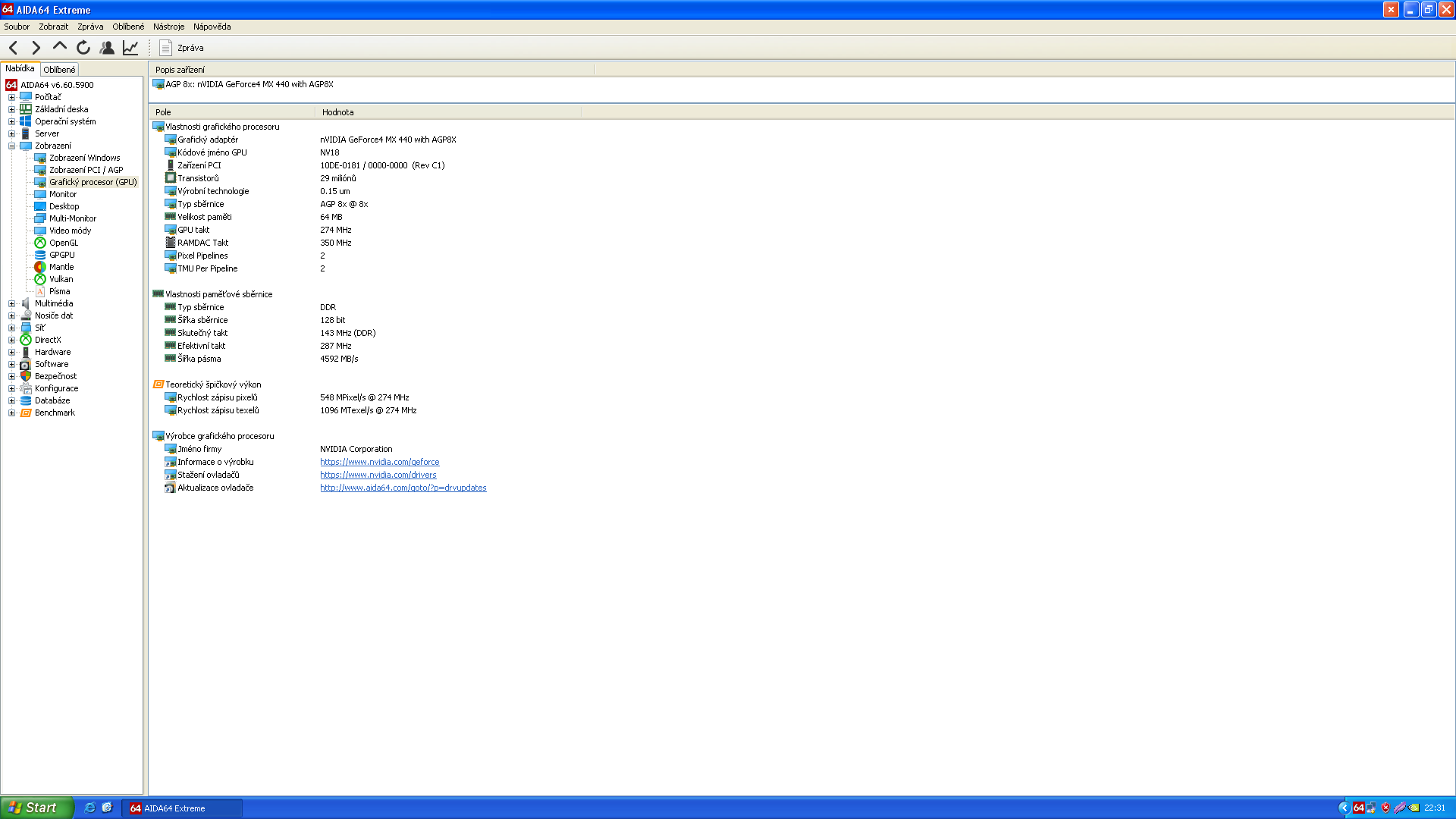Open the Mantle tree entry
Viewport: 1456px width, 819px height.
click(61, 267)
